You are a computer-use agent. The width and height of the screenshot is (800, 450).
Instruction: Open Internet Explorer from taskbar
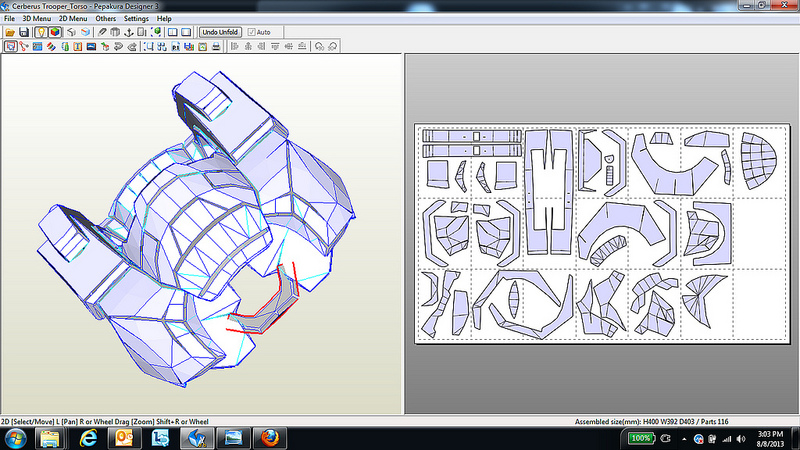pyautogui.click(x=88, y=438)
